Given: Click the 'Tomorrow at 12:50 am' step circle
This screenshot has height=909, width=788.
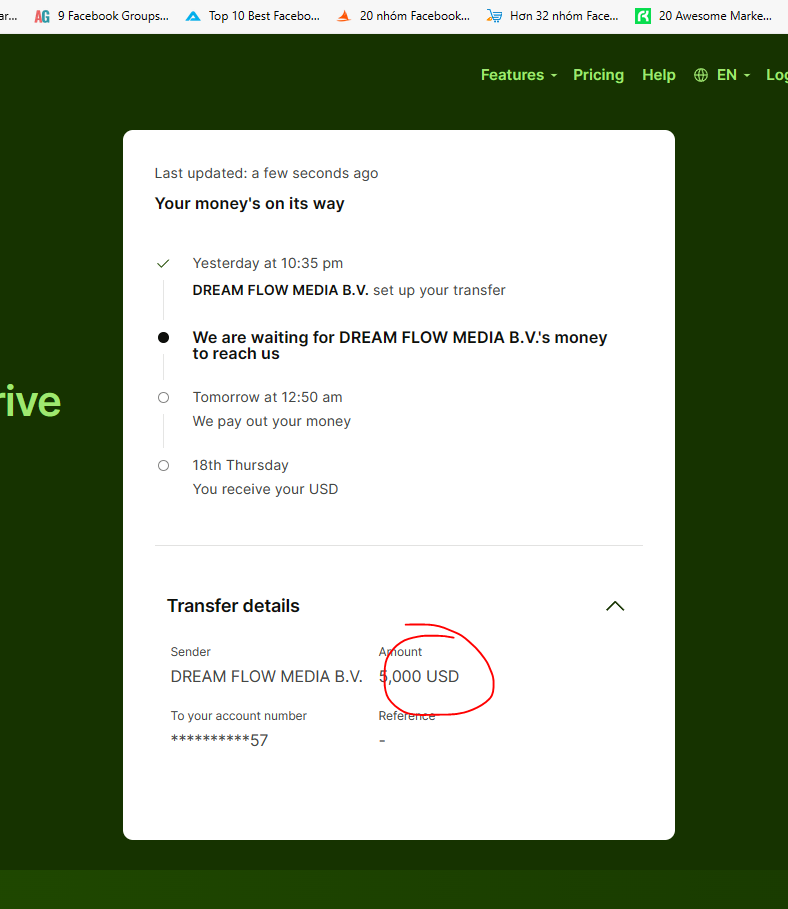Looking at the screenshot, I should [x=164, y=398].
